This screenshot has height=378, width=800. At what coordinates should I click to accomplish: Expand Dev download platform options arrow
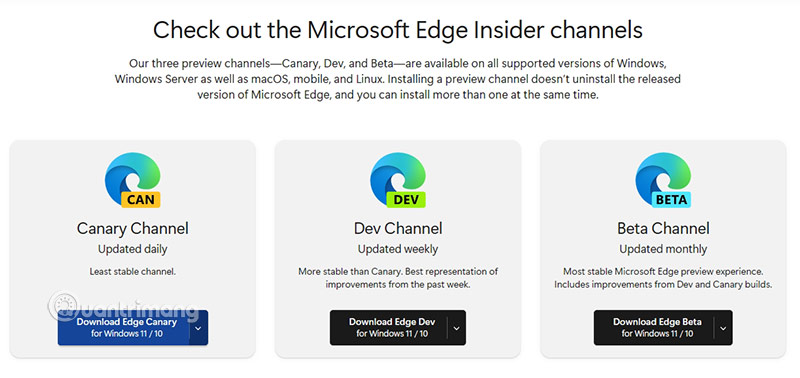(x=457, y=328)
